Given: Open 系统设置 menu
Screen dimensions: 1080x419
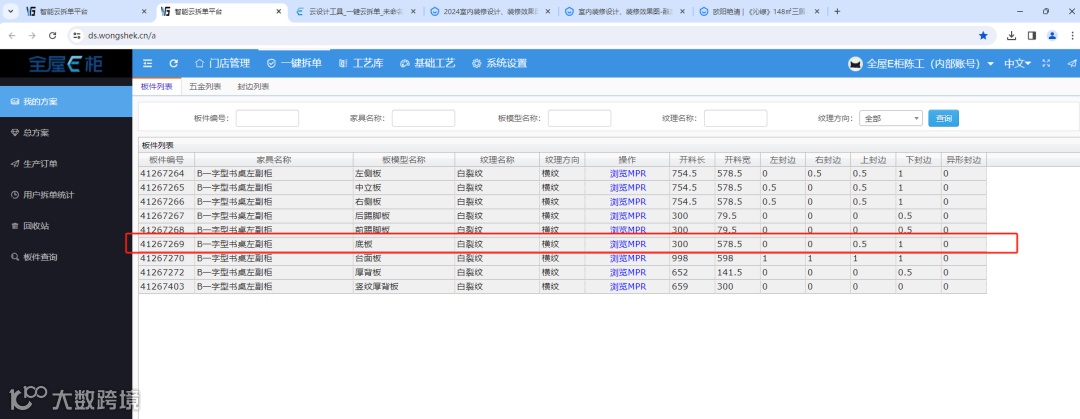Looking at the screenshot, I should tap(499, 63).
